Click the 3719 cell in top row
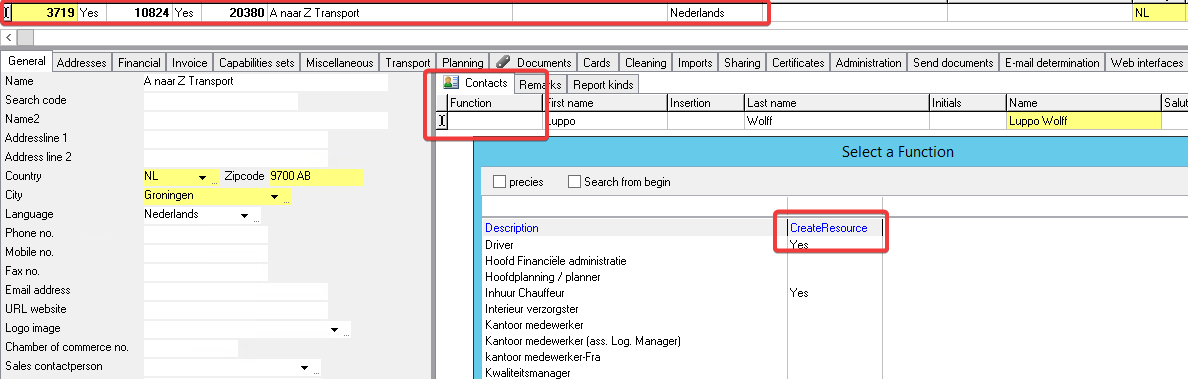This screenshot has height=379, width=1188. [44, 13]
